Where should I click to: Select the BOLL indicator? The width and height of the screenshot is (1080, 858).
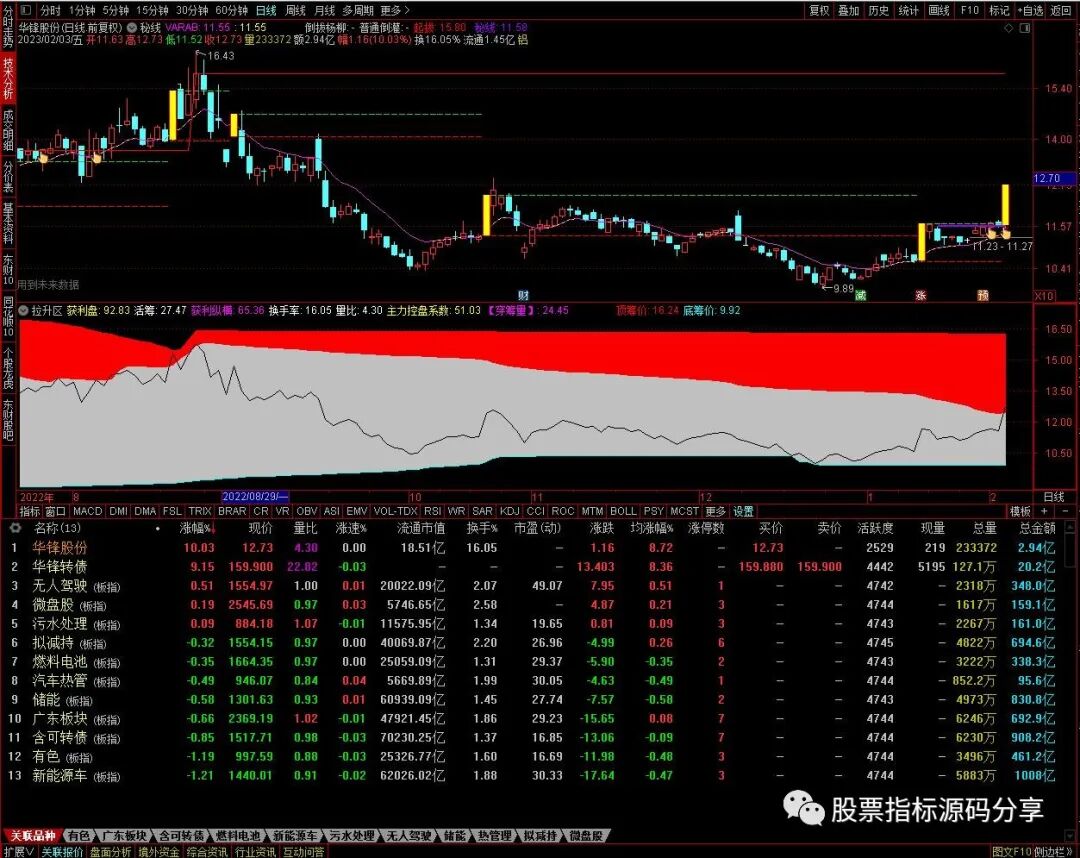(x=623, y=512)
